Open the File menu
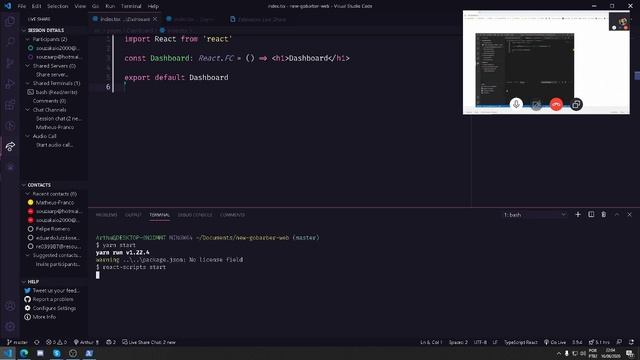The image size is (640, 360). 22,6
